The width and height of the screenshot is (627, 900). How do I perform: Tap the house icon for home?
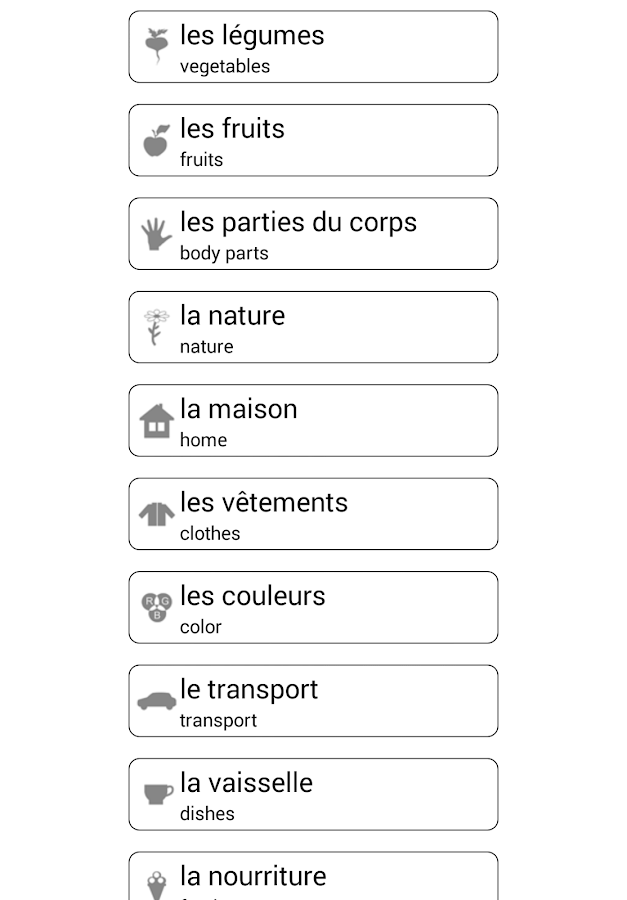tap(156, 421)
